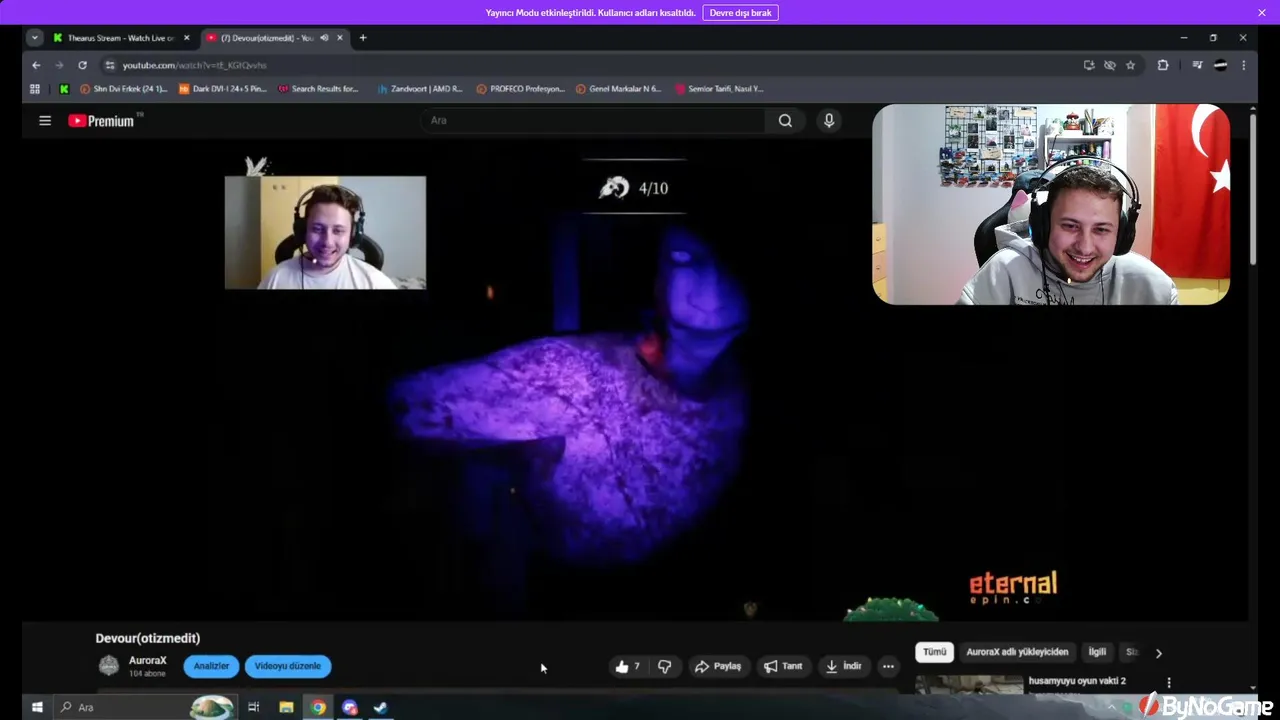Open the bookmarks apps grid icon

coord(35,89)
